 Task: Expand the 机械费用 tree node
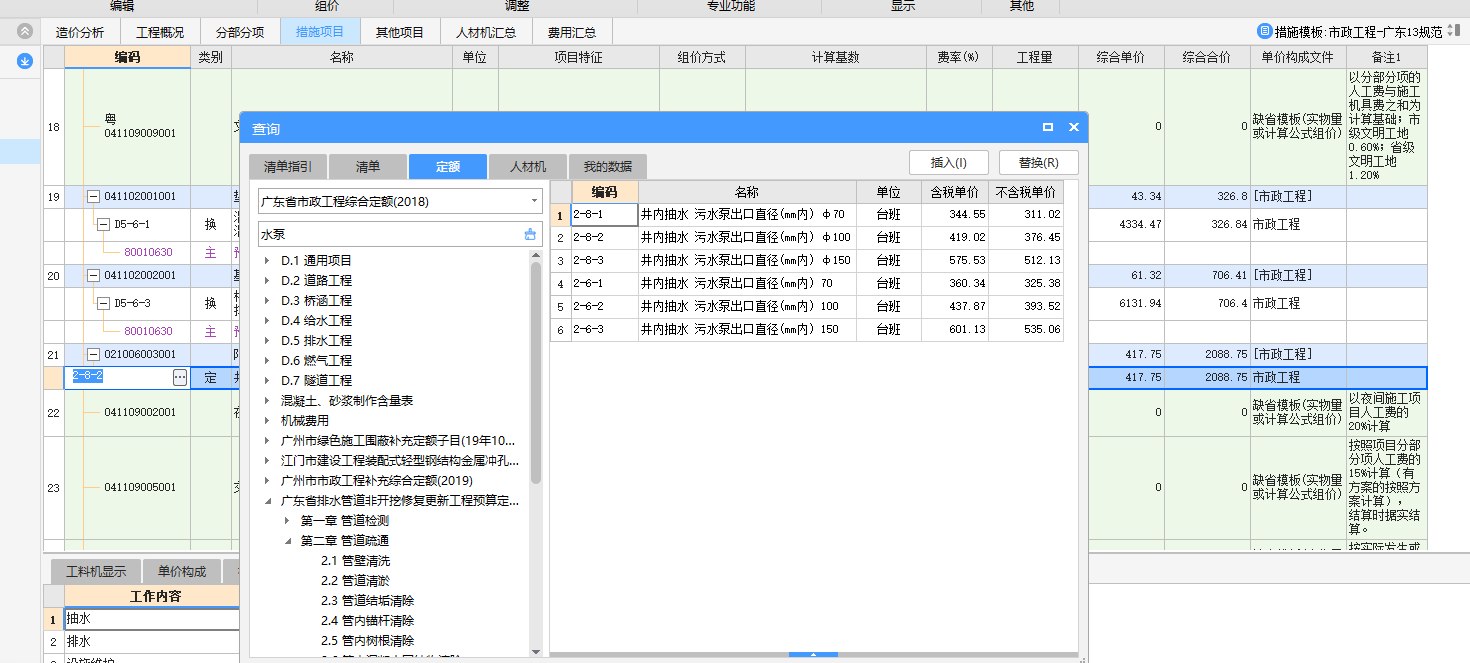[x=267, y=420]
